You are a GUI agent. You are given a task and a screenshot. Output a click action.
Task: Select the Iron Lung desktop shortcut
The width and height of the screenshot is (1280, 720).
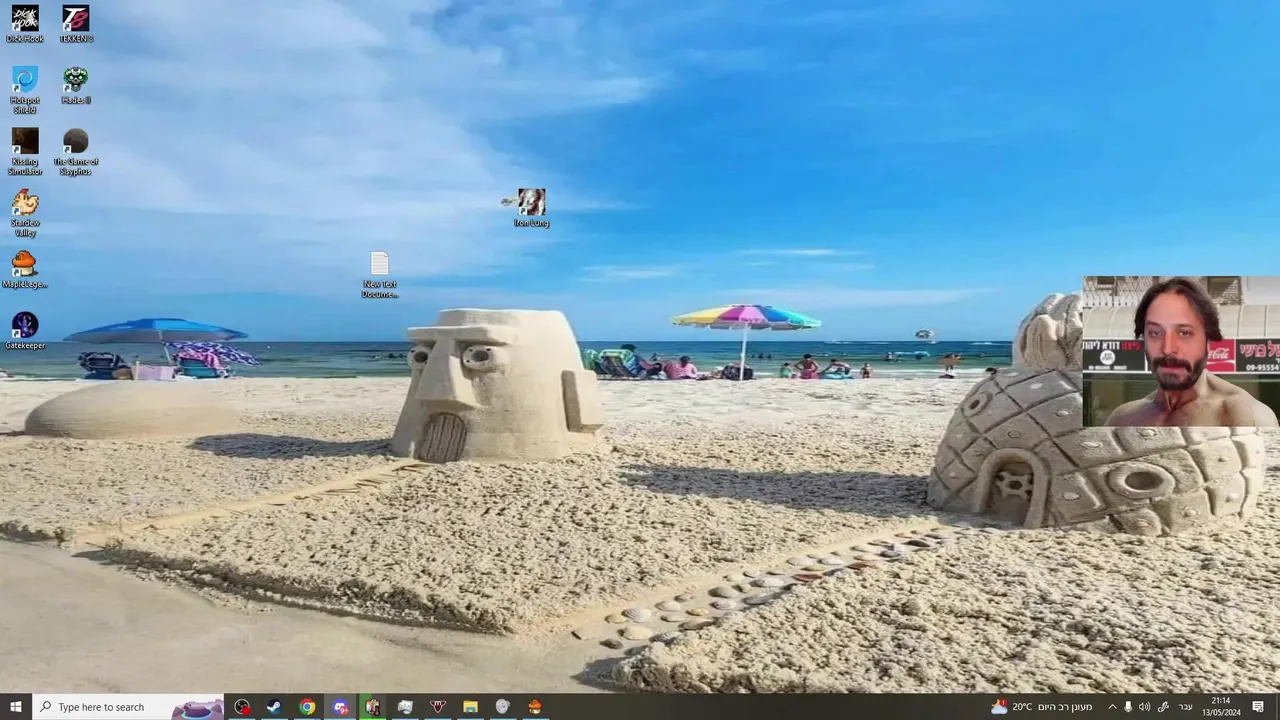[x=532, y=208]
